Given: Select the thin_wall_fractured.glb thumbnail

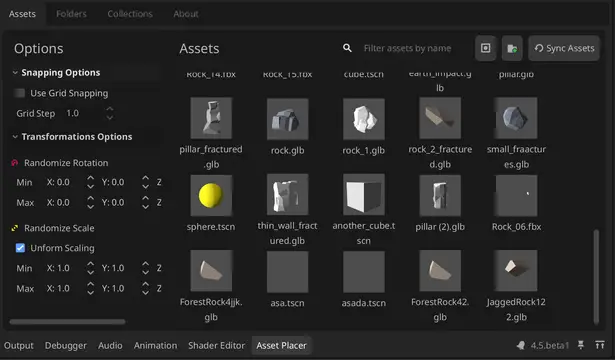Looking at the screenshot, I should pos(287,195).
